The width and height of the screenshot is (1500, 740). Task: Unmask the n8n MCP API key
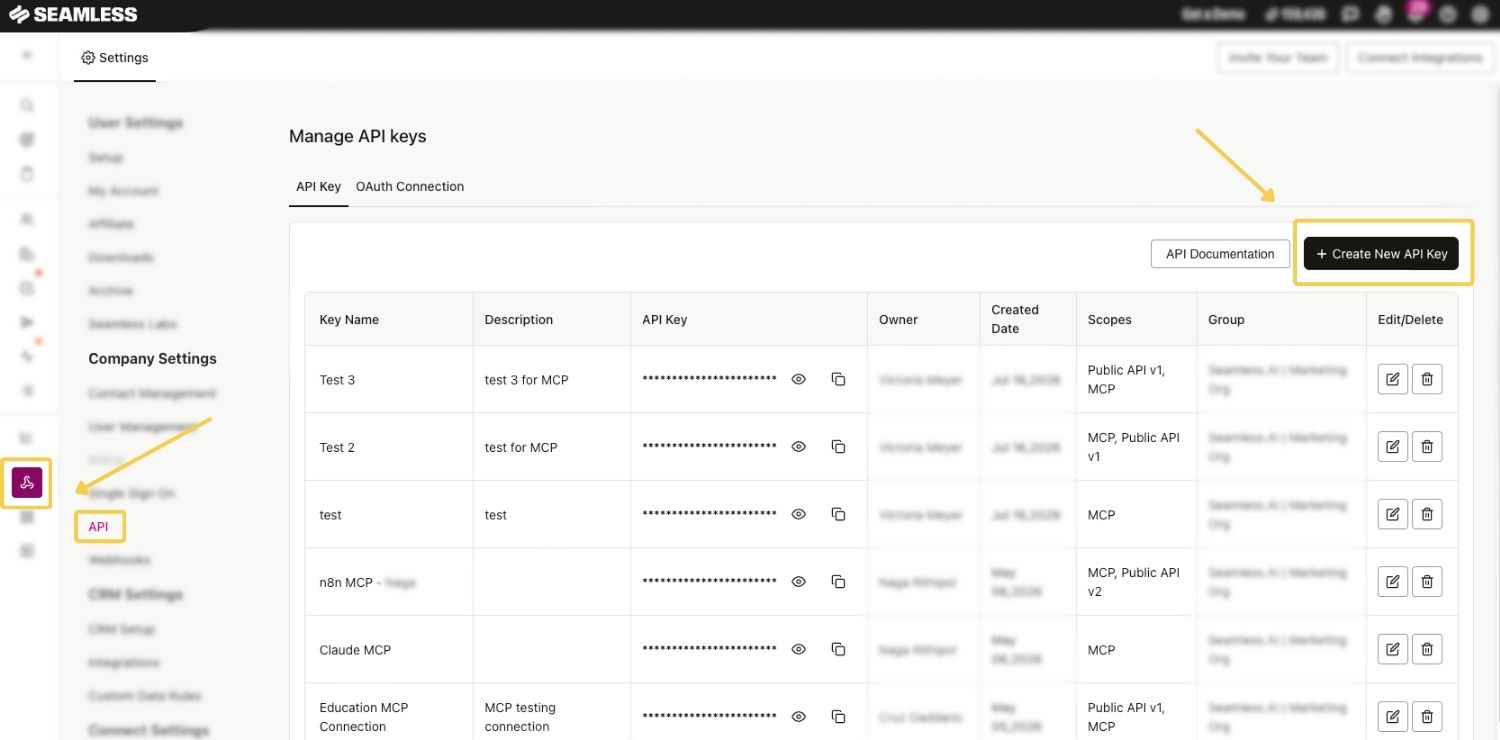coord(798,582)
